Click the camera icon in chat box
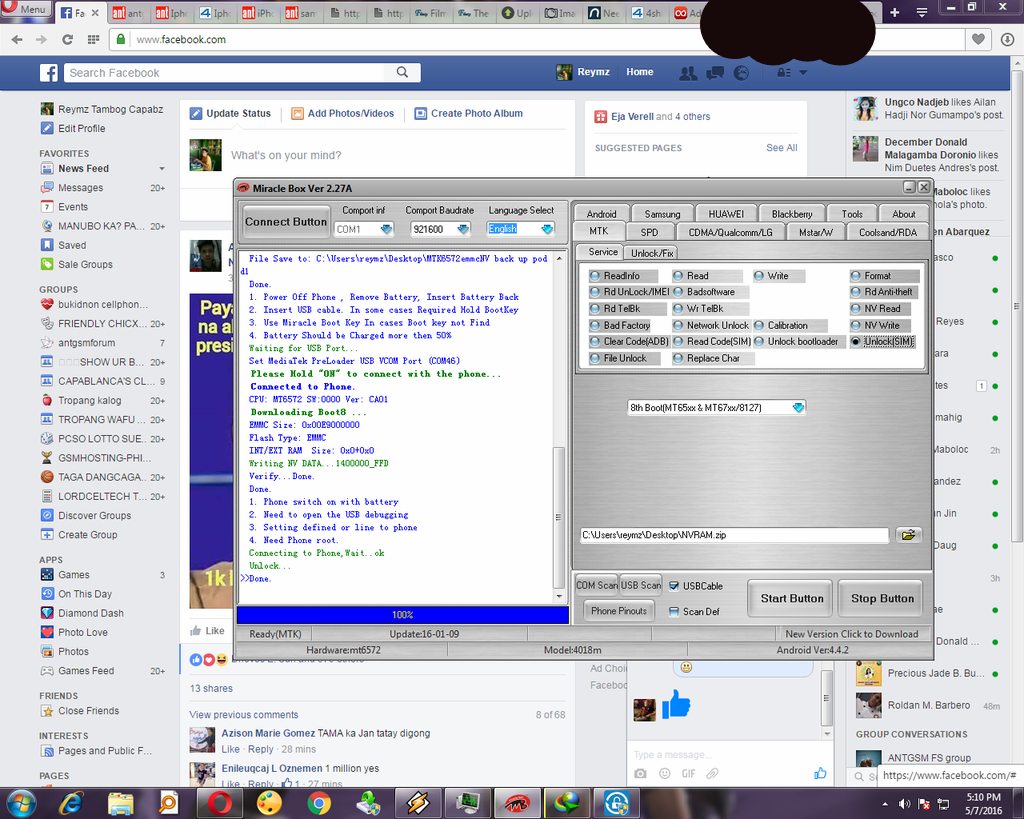This screenshot has height=819, width=1024. tap(640, 773)
